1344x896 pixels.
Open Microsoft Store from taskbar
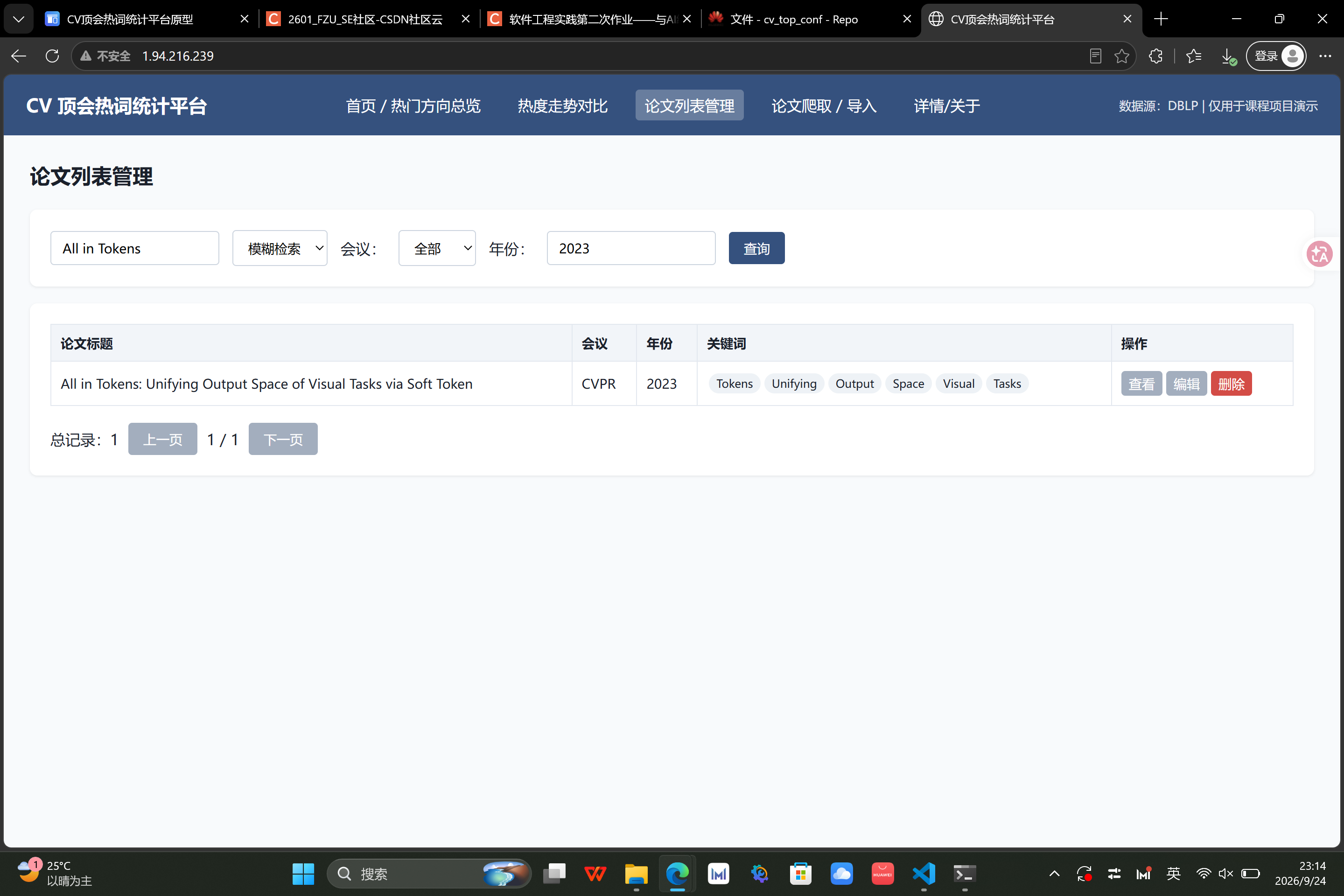(801, 873)
